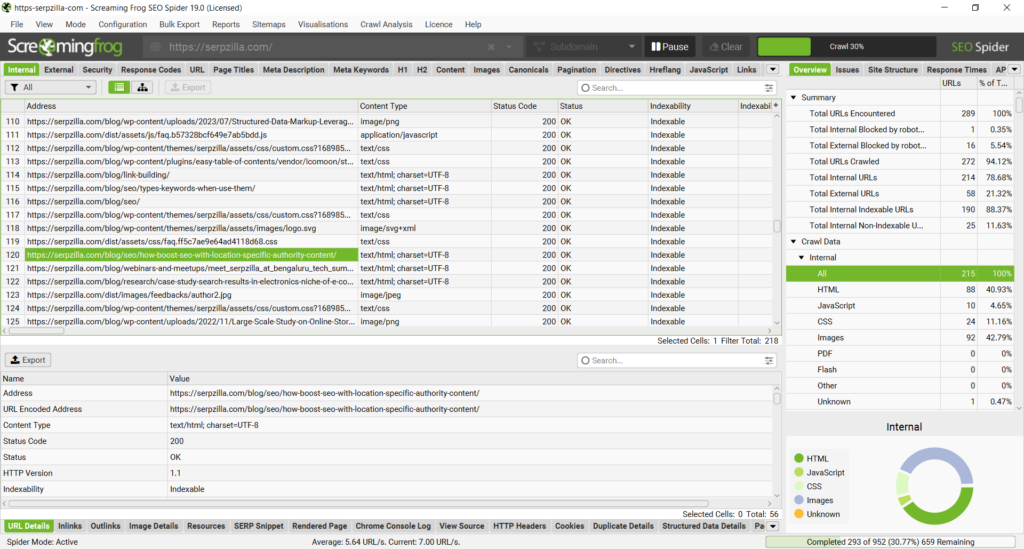Collapse the Internal tree node
The width and height of the screenshot is (1024, 549).
click(801, 258)
